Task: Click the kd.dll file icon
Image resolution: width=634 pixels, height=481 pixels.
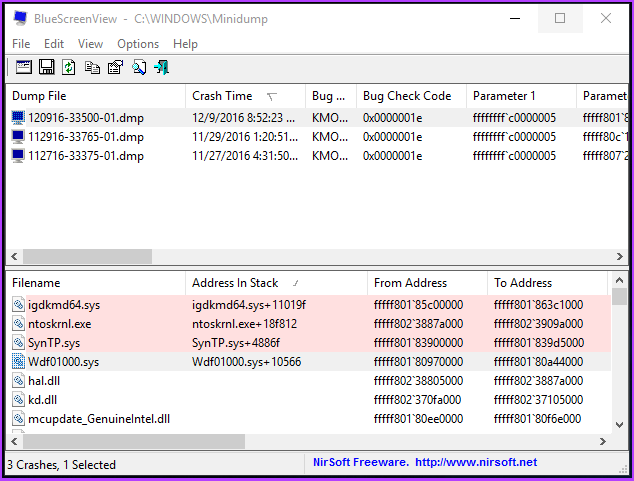Action: 18,399
